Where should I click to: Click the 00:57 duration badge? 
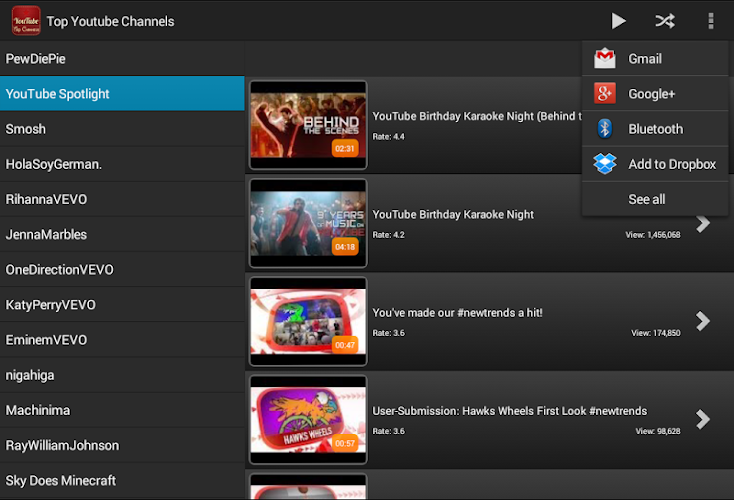coord(345,443)
